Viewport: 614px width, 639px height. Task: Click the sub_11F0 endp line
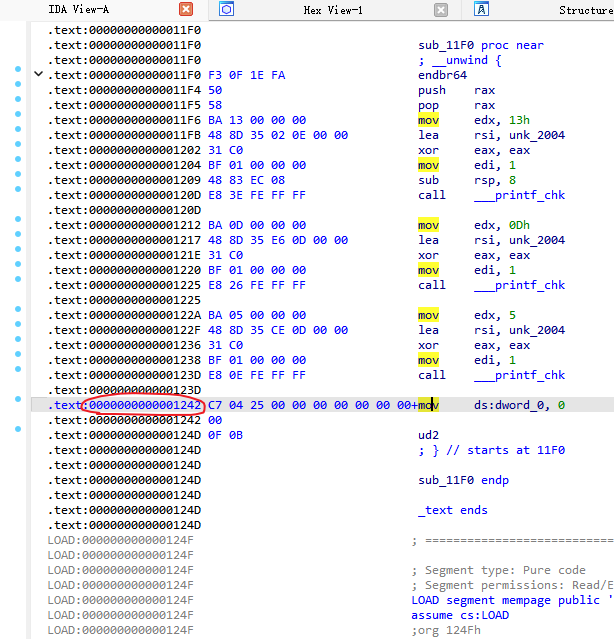click(x=464, y=480)
